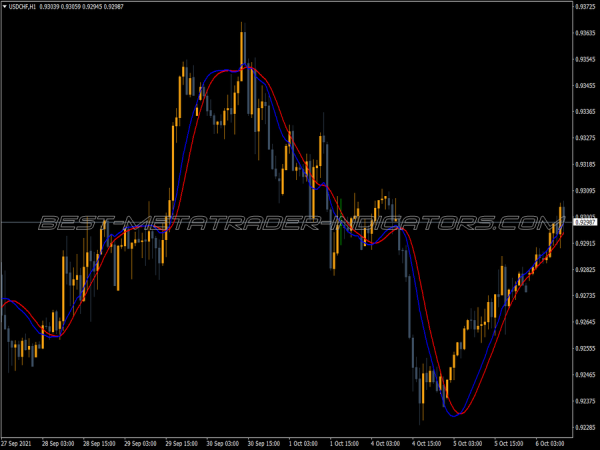This screenshot has height=450, width=600.
Task: Click the 0.92825 price axis label
Action: pos(585,270)
